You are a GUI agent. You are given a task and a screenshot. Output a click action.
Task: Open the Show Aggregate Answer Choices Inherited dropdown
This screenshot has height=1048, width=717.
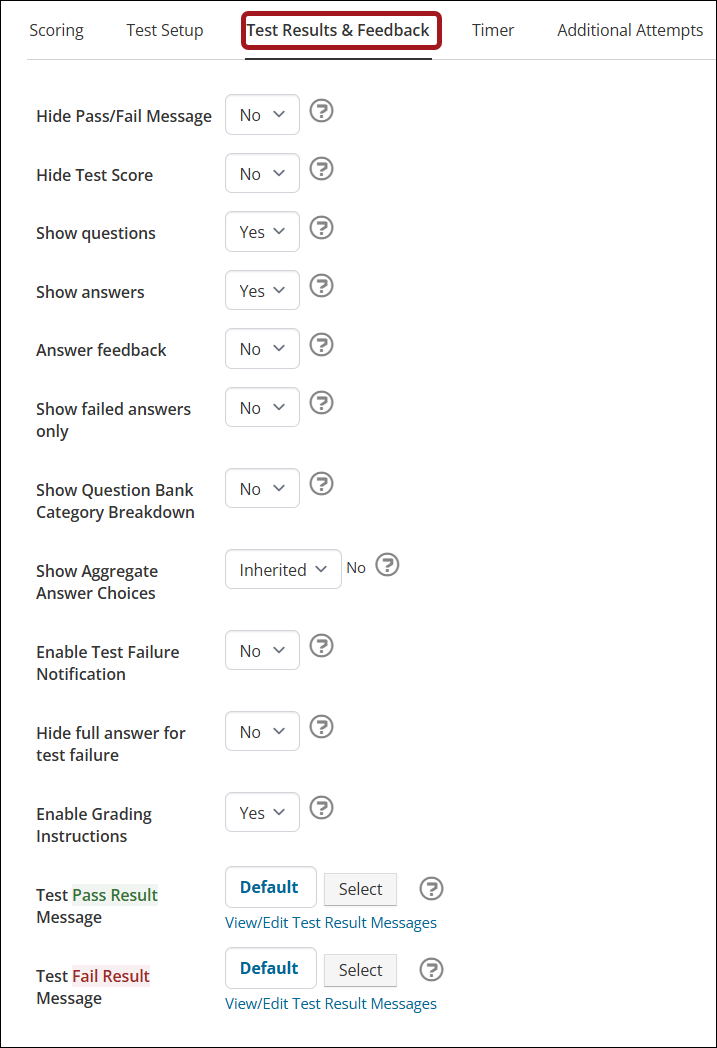click(283, 569)
